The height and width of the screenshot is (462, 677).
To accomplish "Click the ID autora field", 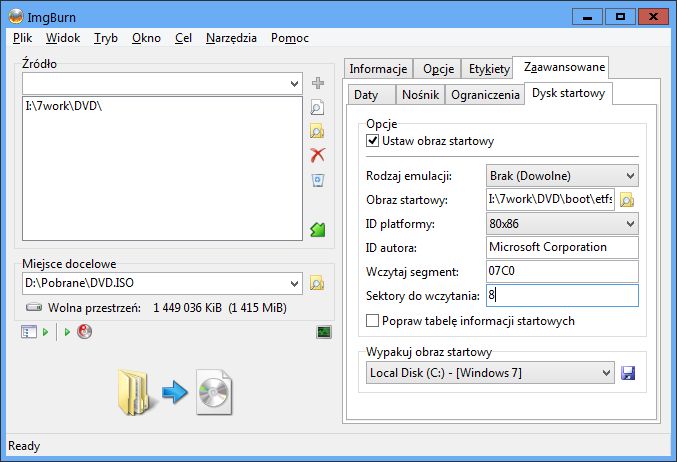I will click(562, 247).
